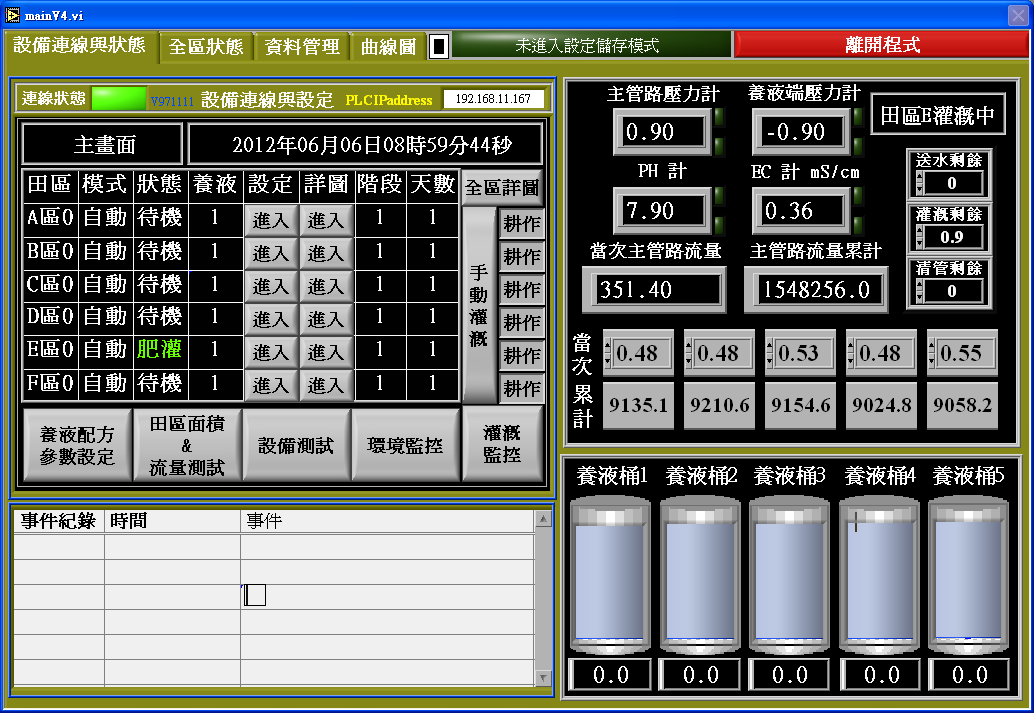Toggle 耕作 button for A區 row
The width and height of the screenshot is (1034, 713).
tap(522, 223)
